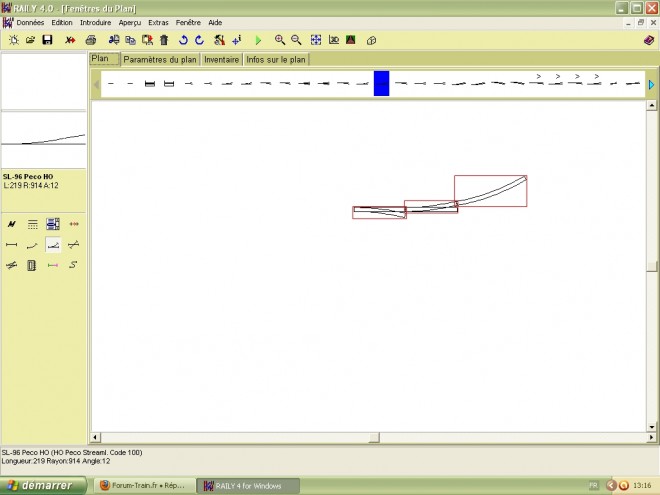Select the orange double-arrow tool
This screenshot has height=495, width=660.
[74, 224]
